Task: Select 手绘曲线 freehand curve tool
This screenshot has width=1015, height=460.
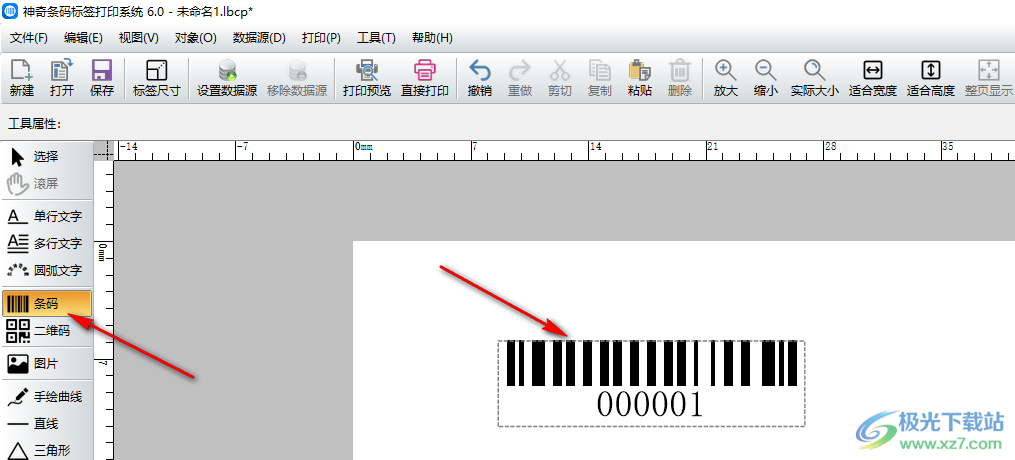Action: click(x=47, y=397)
